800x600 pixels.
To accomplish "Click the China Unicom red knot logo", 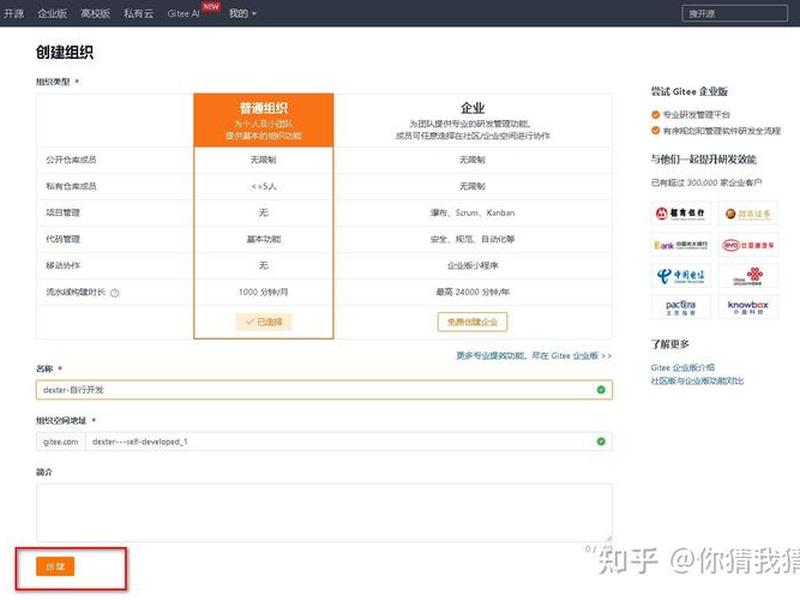I will click(748, 276).
